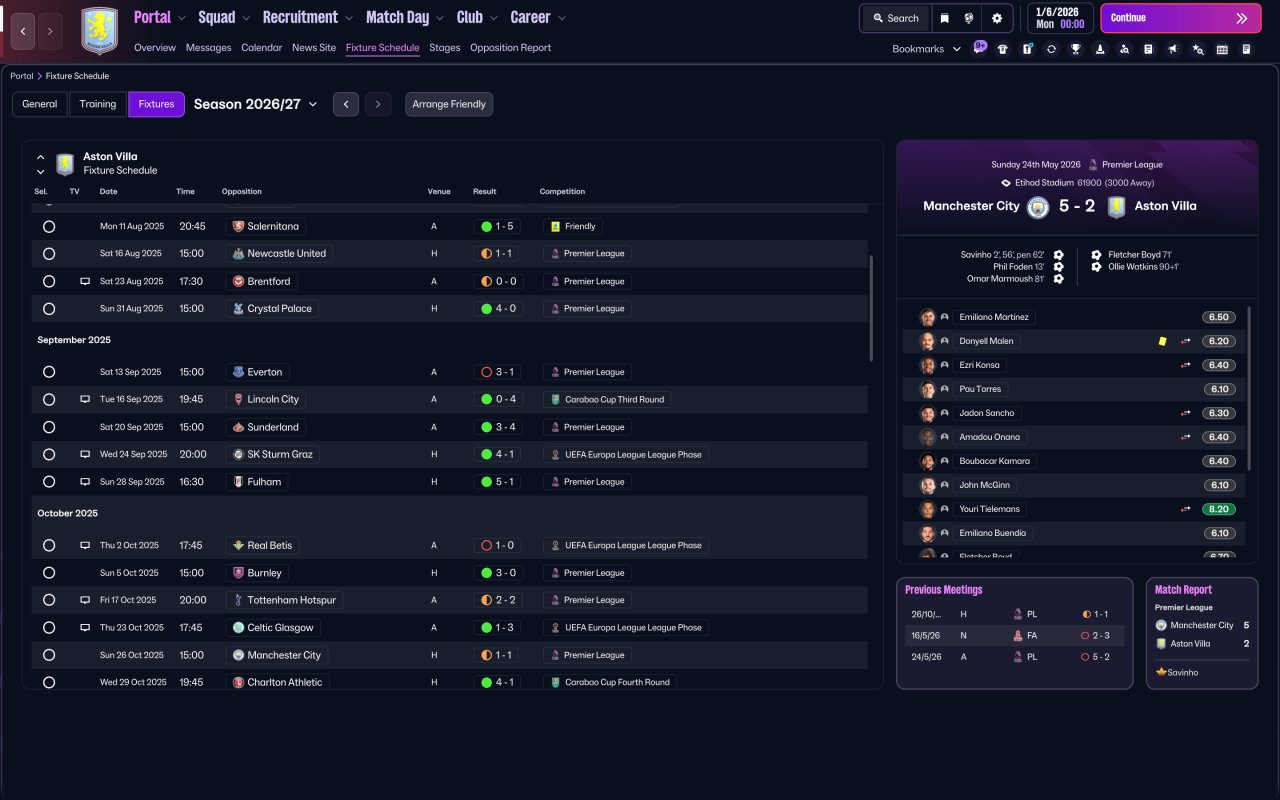The width and height of the screenshot is (1280, 800).
Task: Click the Arrange Friendly button
Action: coord(449,104)
